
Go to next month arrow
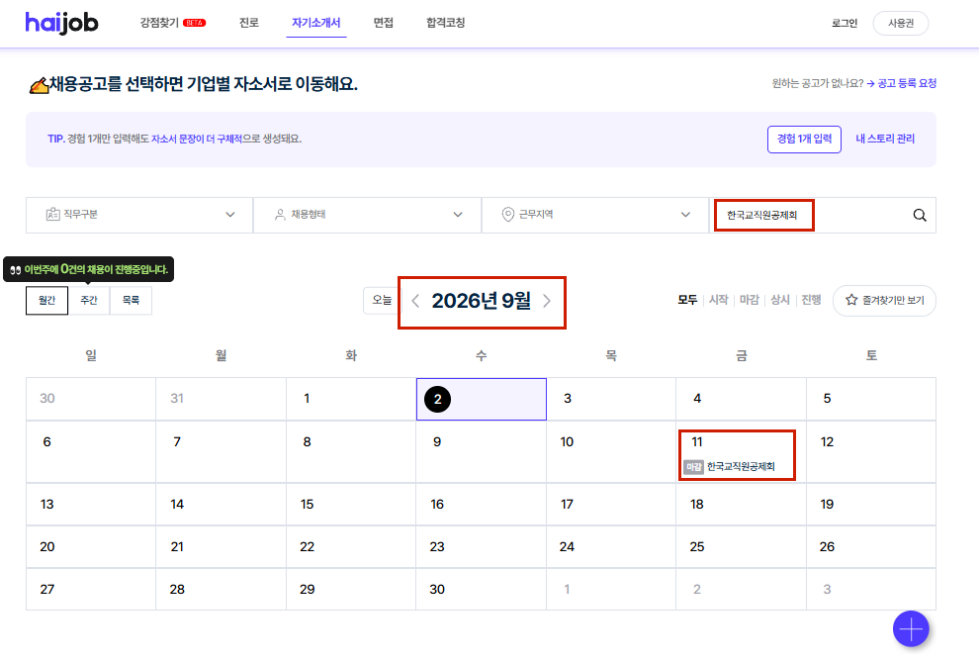point(547,301)
